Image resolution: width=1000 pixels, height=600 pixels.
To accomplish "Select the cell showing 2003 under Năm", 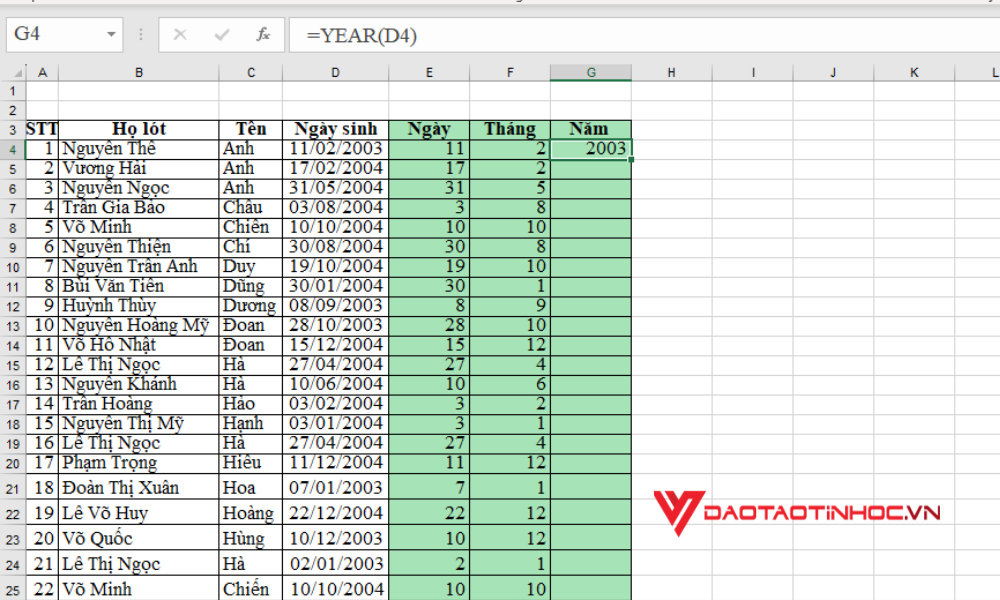I will click(x=591, y=147).
